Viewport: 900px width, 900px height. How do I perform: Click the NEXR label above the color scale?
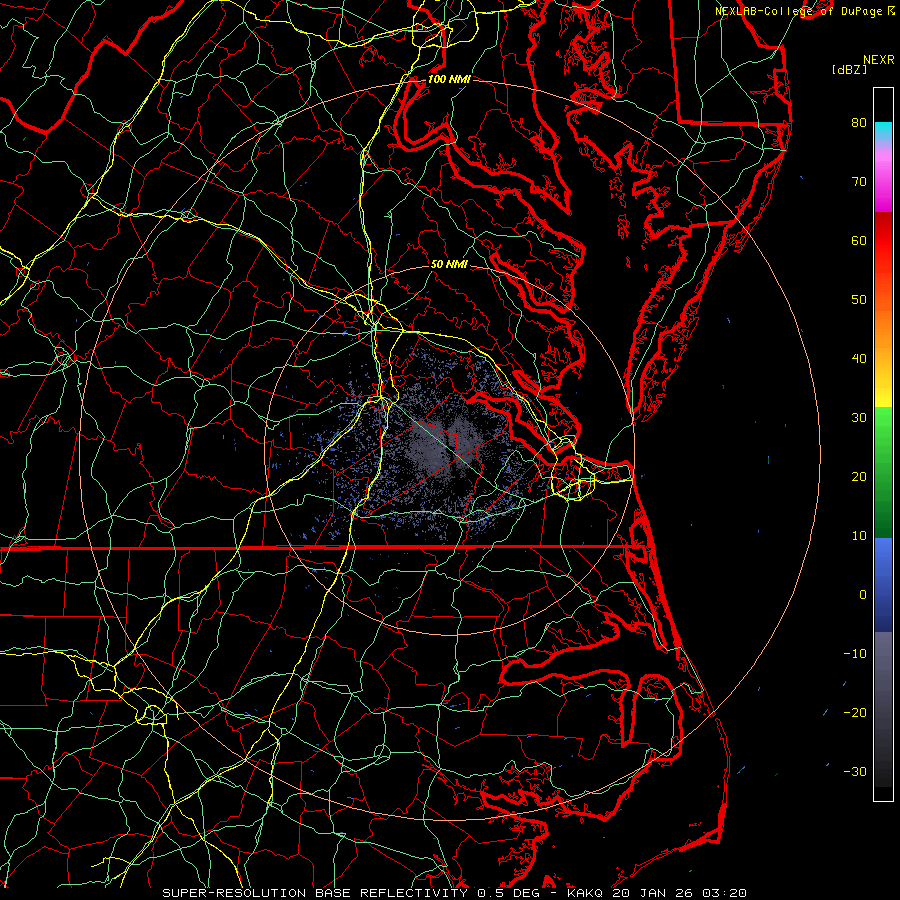tap(878, 59)
